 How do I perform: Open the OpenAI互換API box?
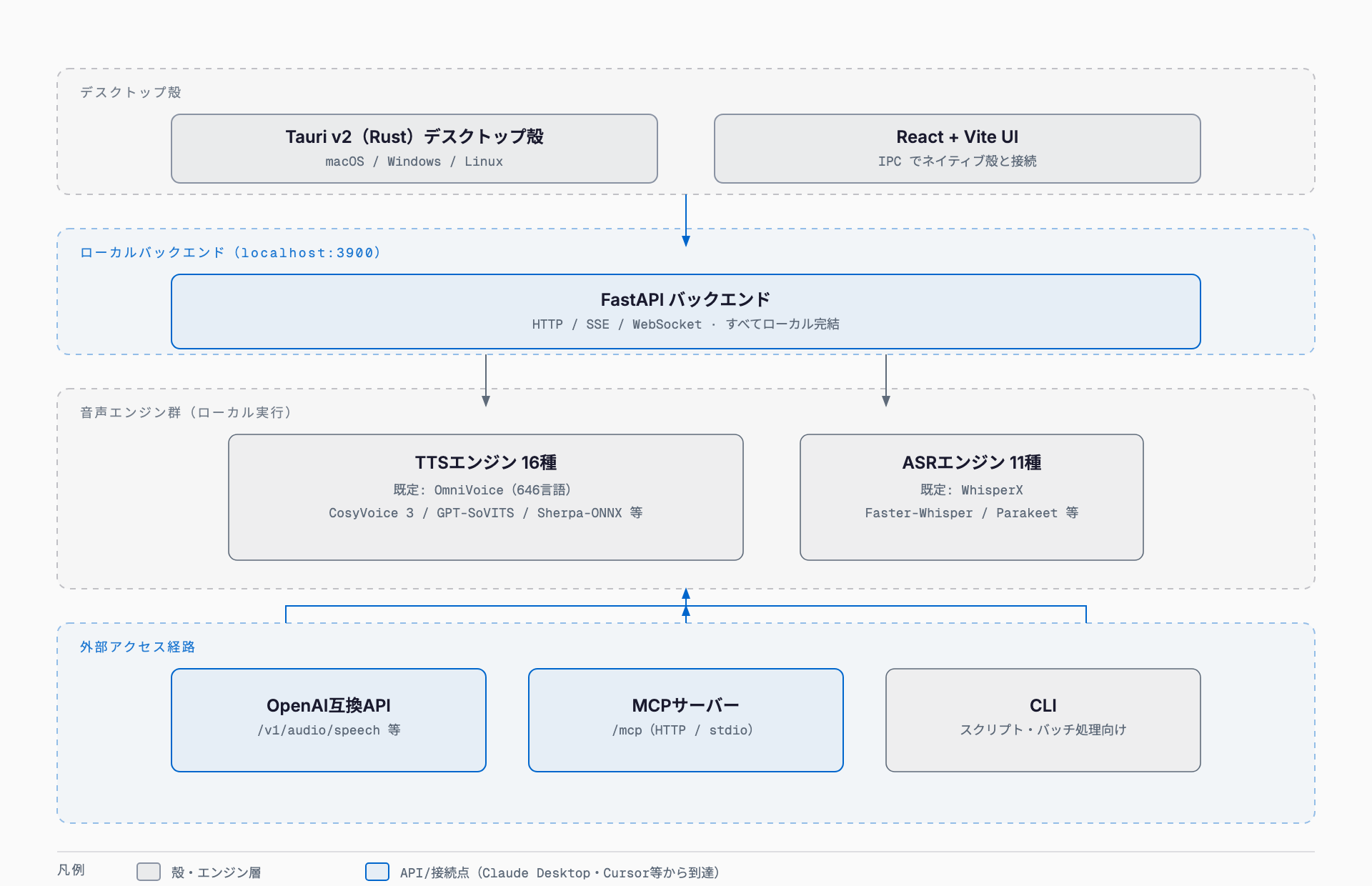pos(329,720)
